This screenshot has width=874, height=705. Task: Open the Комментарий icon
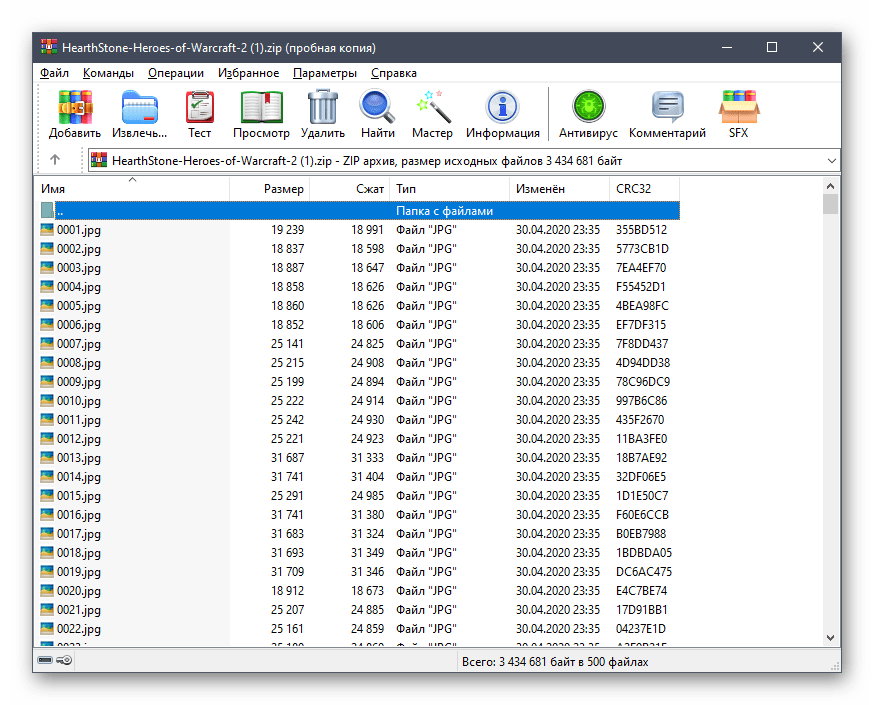[x=667, y=107]
